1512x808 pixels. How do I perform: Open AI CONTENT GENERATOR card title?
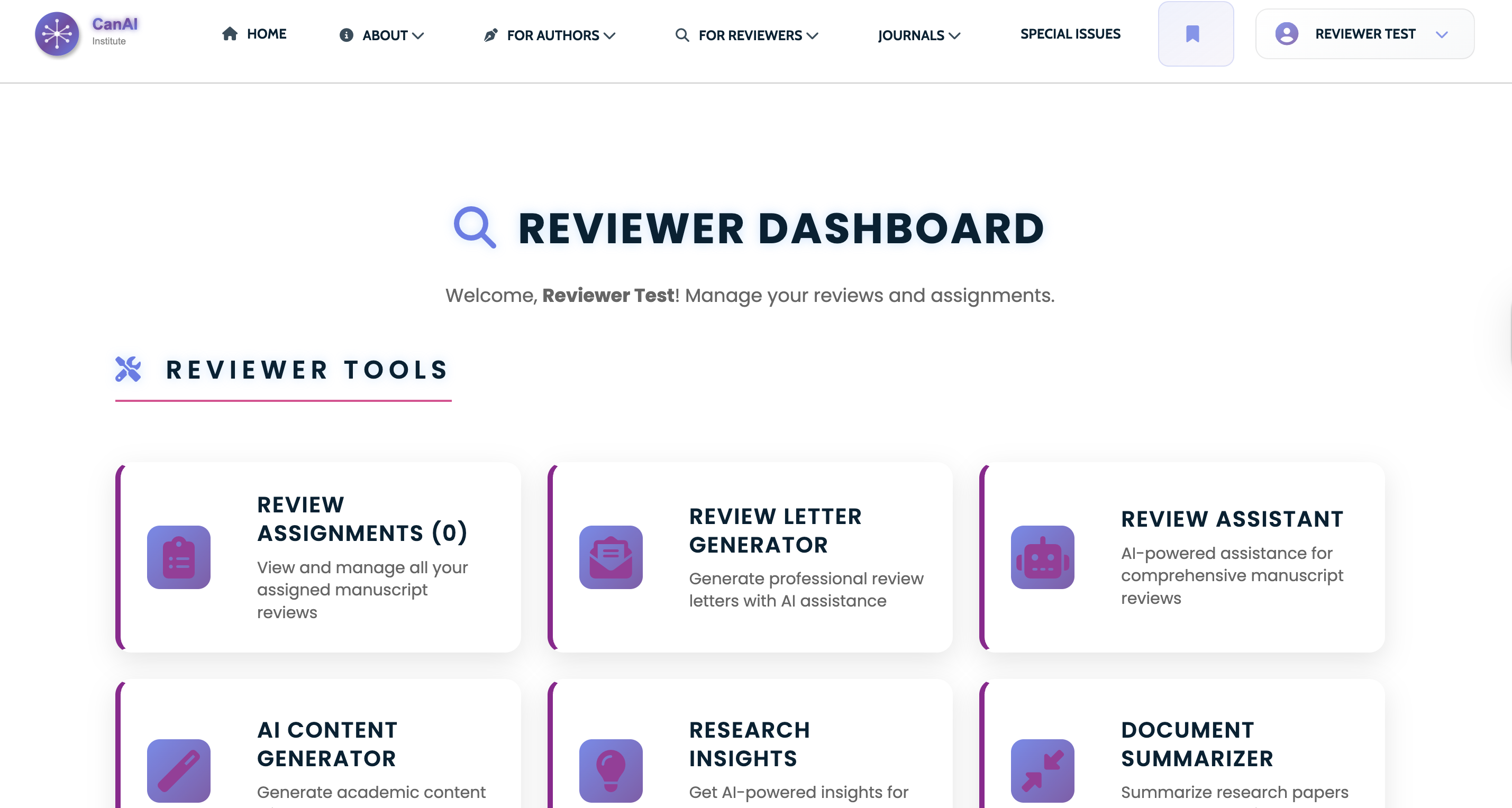tap(327, 744)
